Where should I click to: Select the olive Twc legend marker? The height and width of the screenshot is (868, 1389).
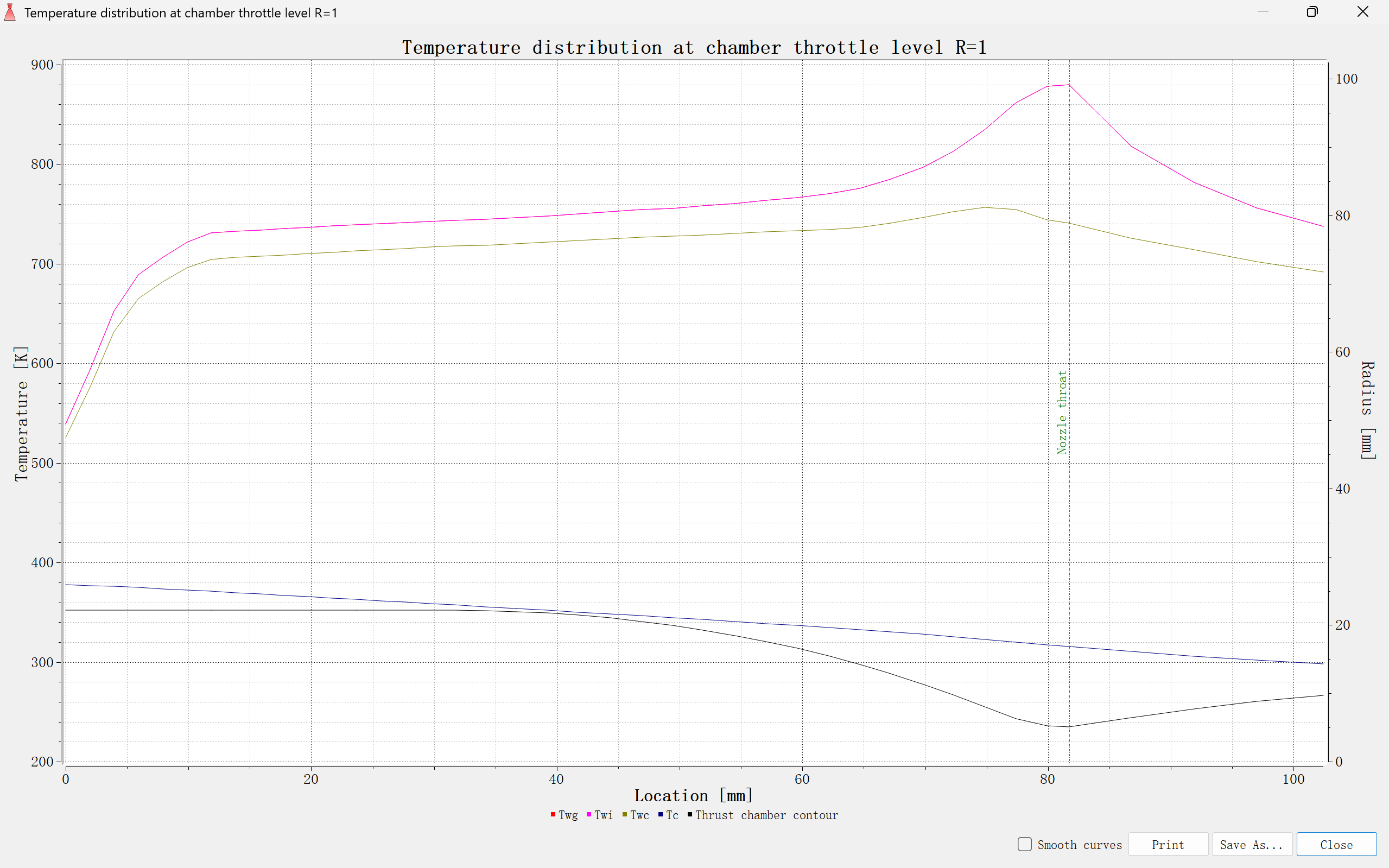pos(625,815)
